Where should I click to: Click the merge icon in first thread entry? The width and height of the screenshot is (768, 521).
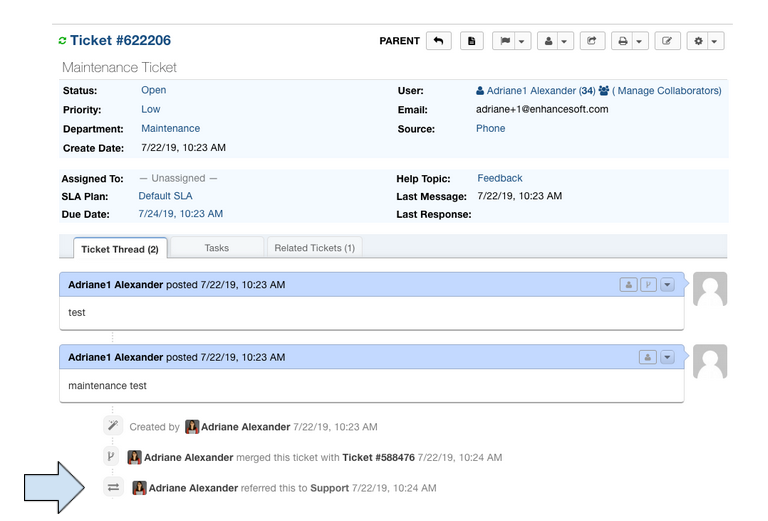647,285
